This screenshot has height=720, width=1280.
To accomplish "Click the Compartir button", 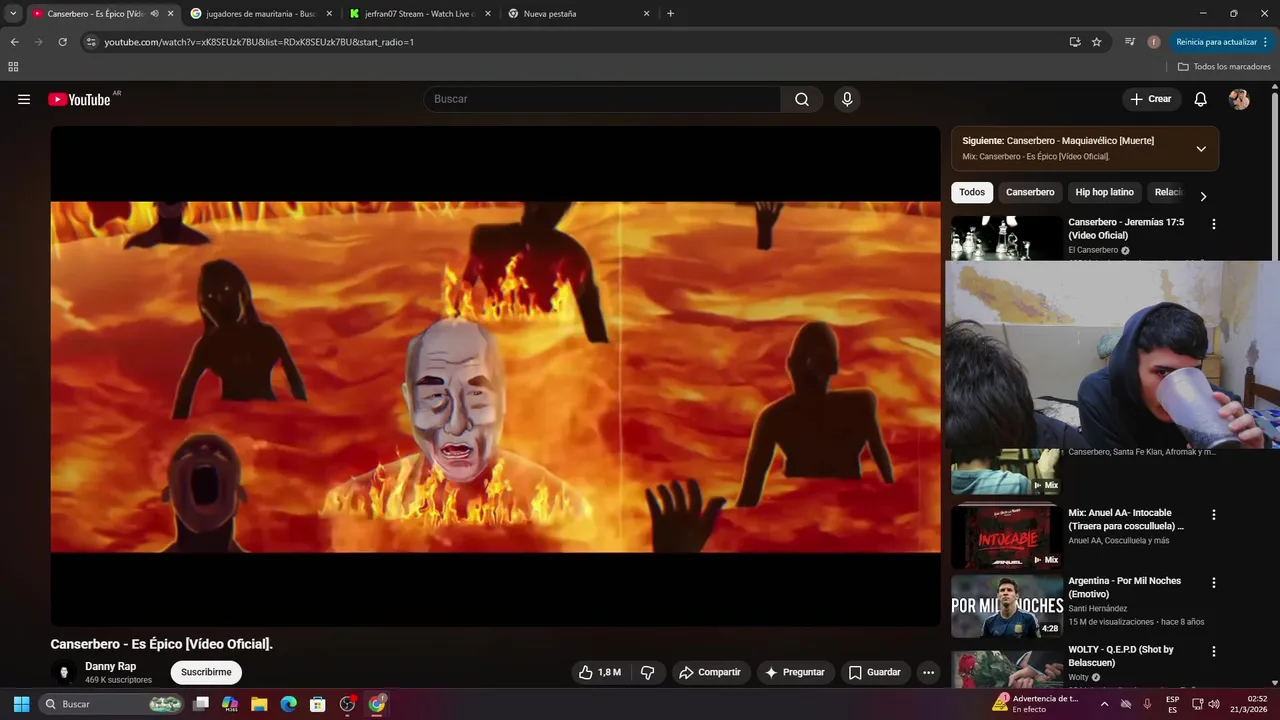I will pyautogui.click(x=710, y=672).
